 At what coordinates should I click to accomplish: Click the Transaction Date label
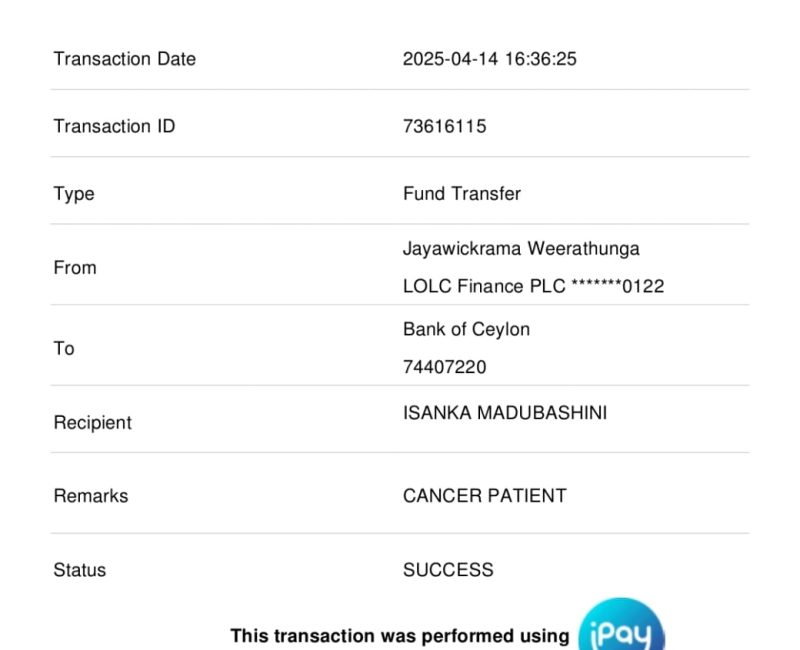click(124, 59)
